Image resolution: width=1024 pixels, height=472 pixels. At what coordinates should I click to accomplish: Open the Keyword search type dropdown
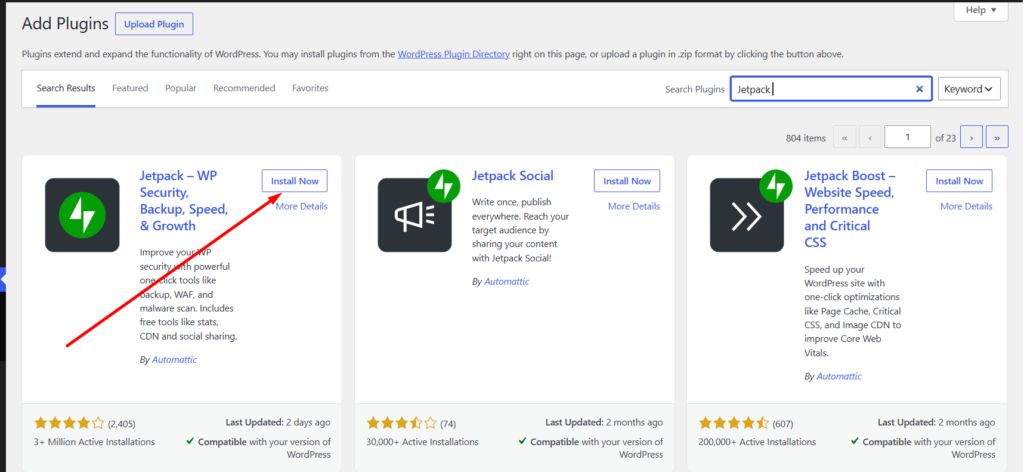pos(969,89)
